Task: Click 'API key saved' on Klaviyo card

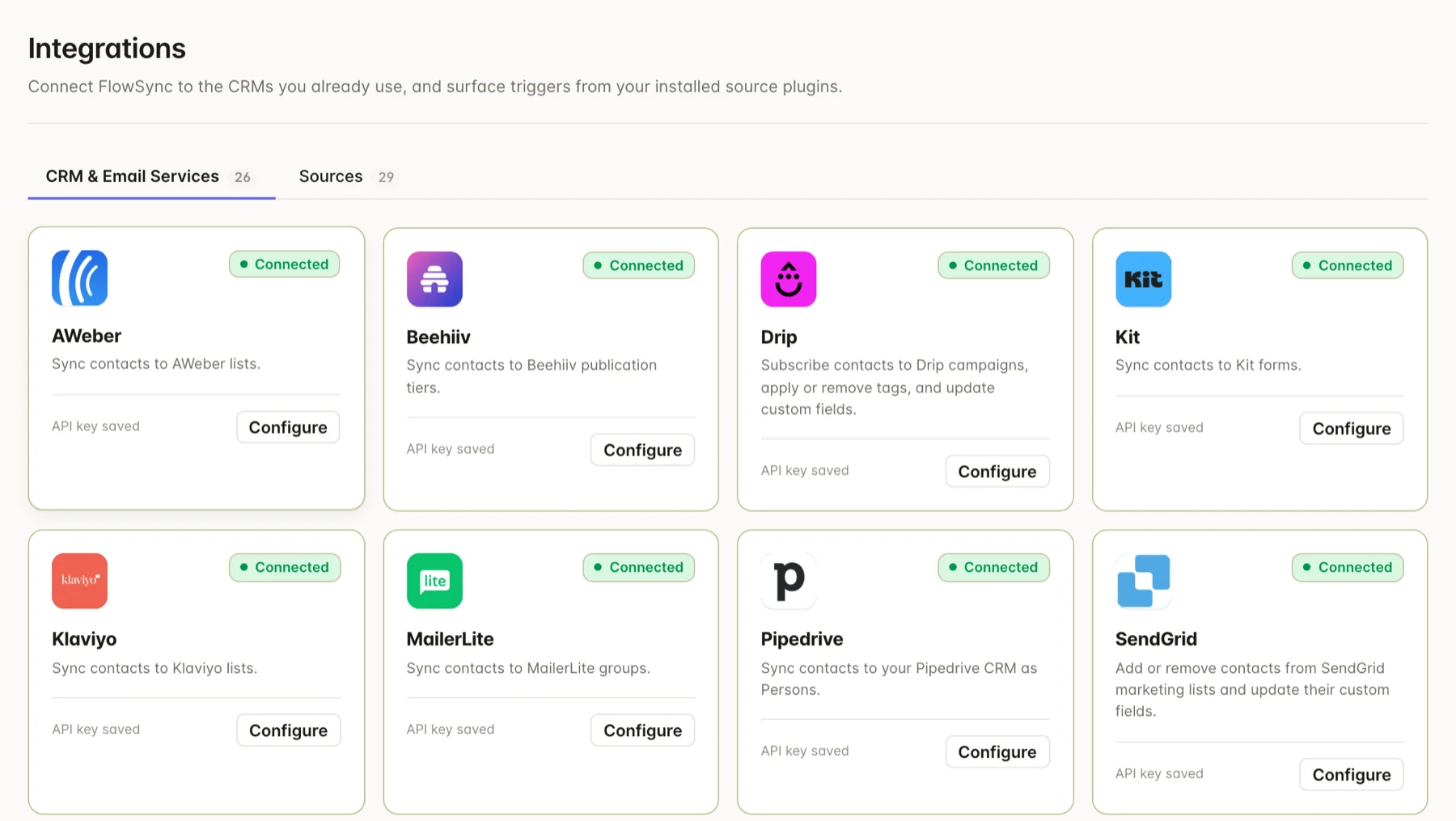Action: pos(95,730)
